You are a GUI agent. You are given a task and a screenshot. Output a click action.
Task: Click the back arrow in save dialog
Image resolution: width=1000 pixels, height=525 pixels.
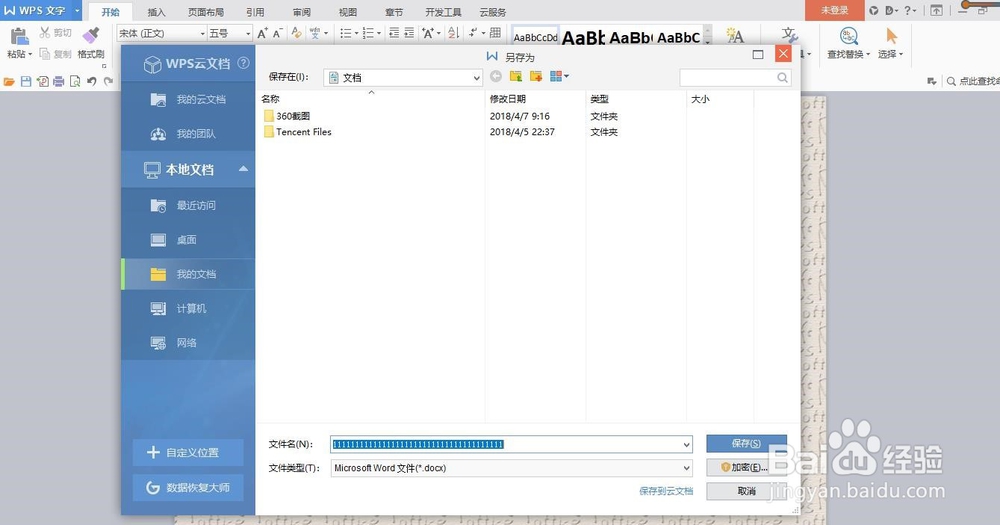496,77
